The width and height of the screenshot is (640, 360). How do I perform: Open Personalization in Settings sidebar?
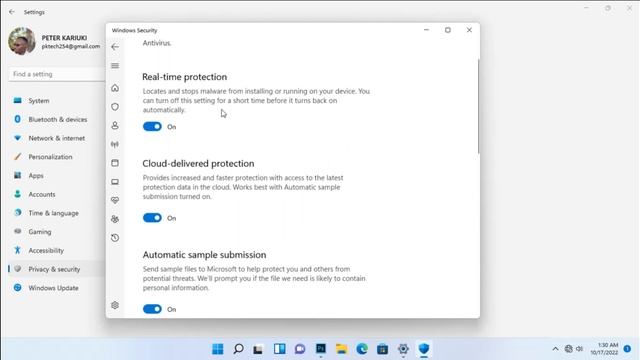[x=56, y=157]
